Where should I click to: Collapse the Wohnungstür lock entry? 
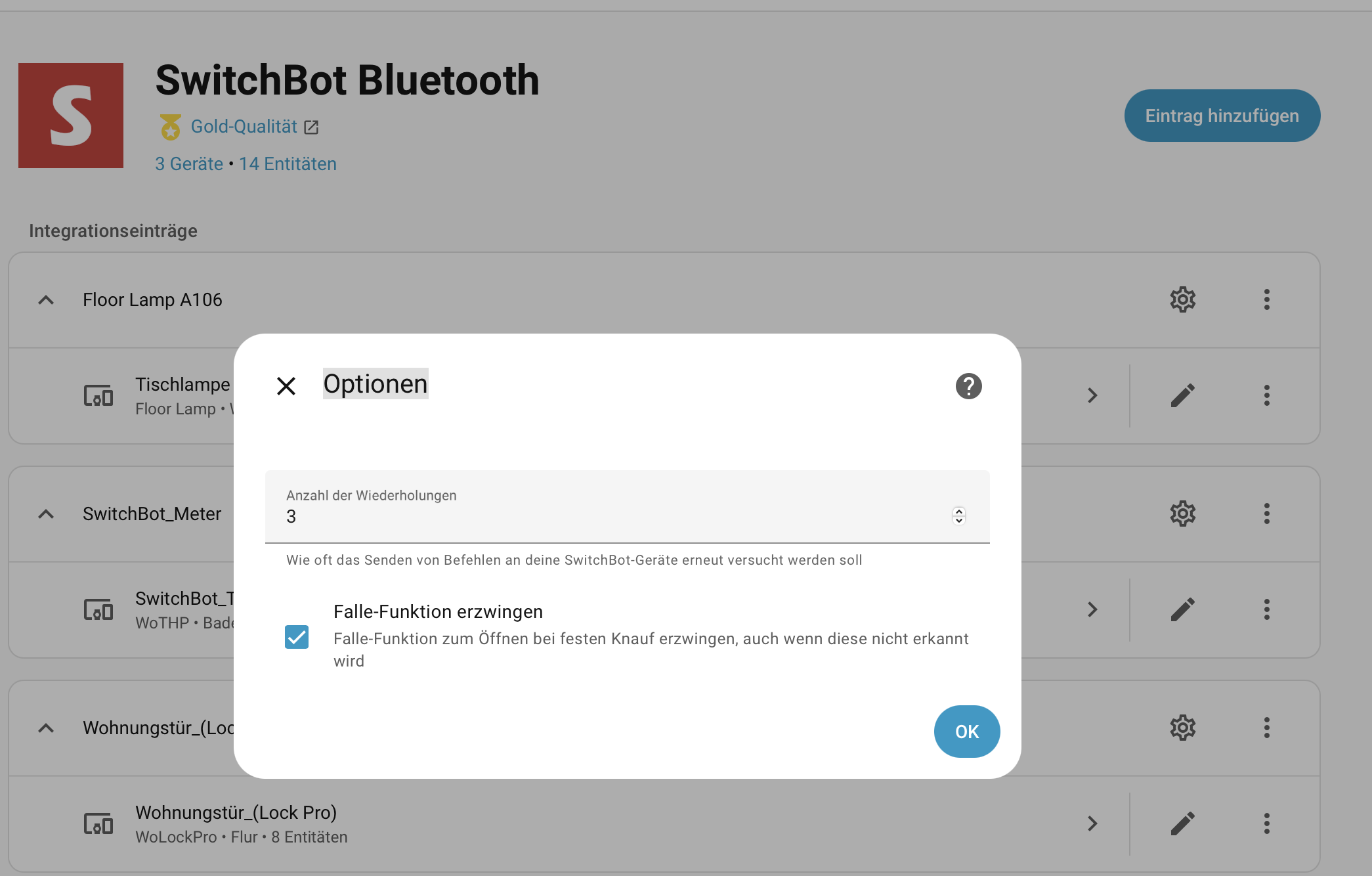tap(46, 728)
